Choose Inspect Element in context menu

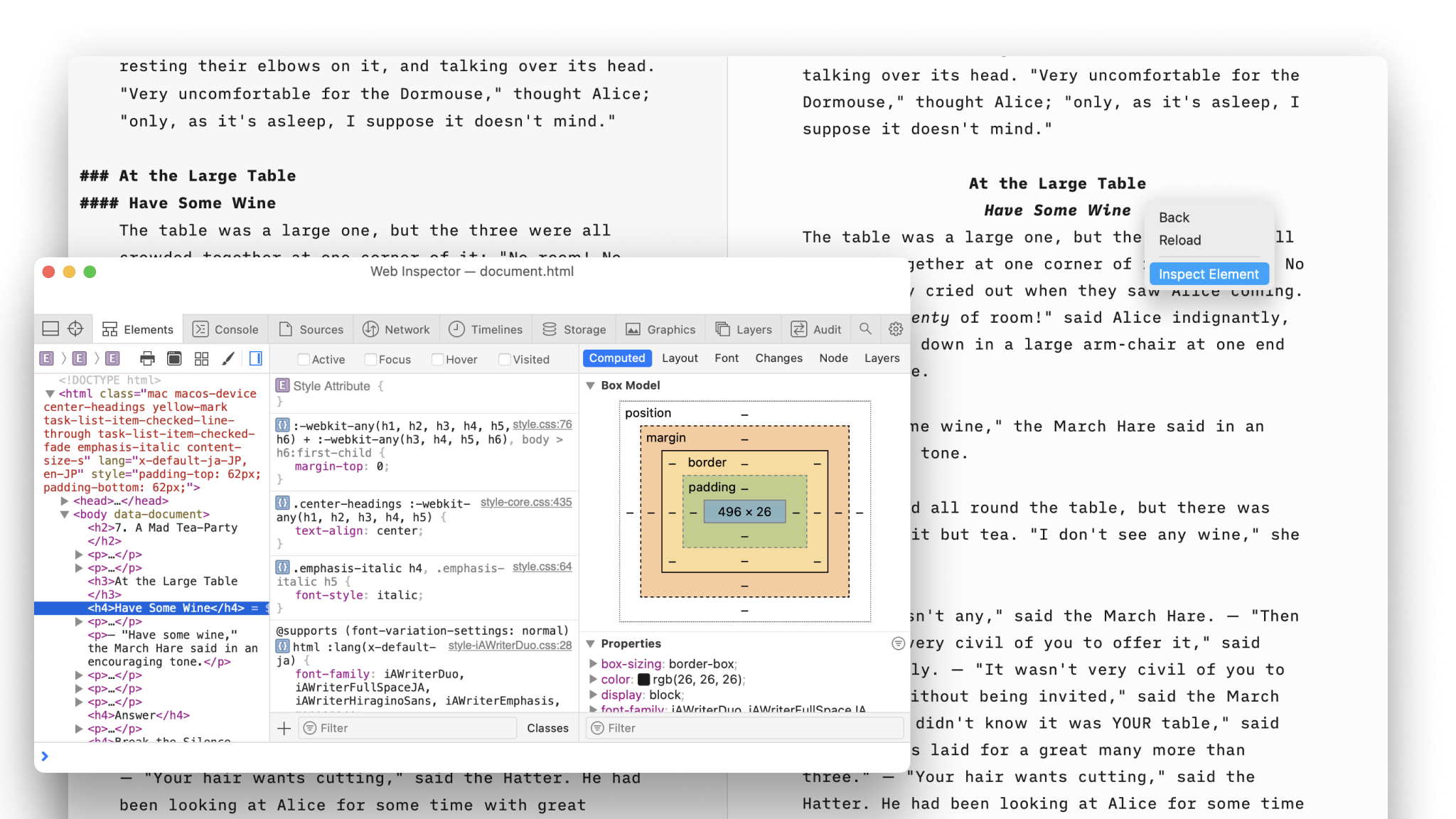click(1209, 274)
